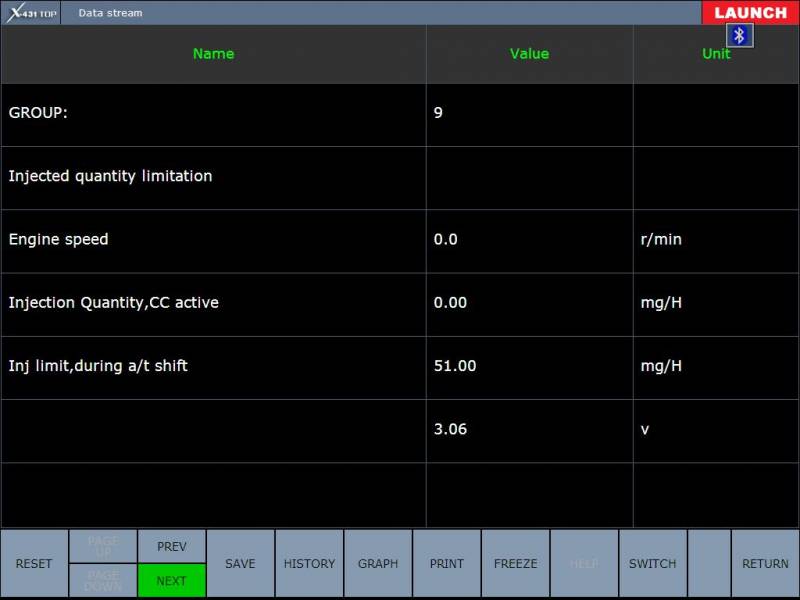Advance to NEXT data group
Screen dimensions: 800x600
tap(171, 581)
